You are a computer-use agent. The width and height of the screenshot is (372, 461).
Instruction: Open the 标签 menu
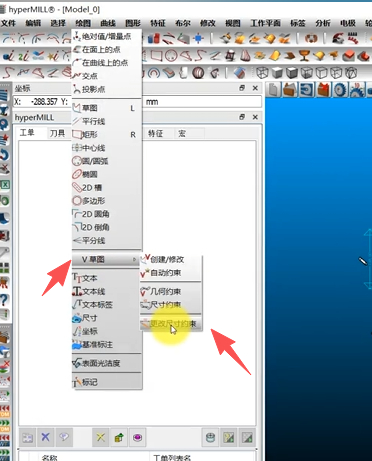pyautogui.click(x=298, y=23)
